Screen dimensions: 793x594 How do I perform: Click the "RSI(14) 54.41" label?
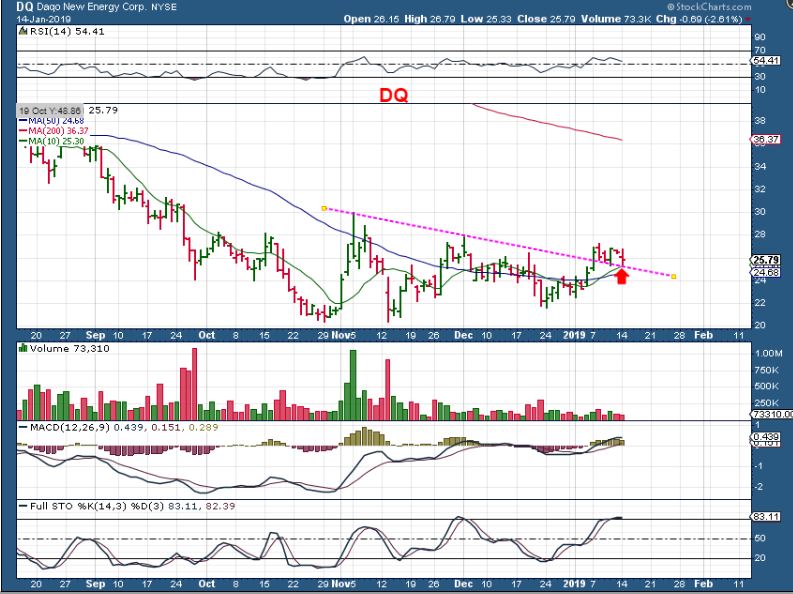click(67, 31)
